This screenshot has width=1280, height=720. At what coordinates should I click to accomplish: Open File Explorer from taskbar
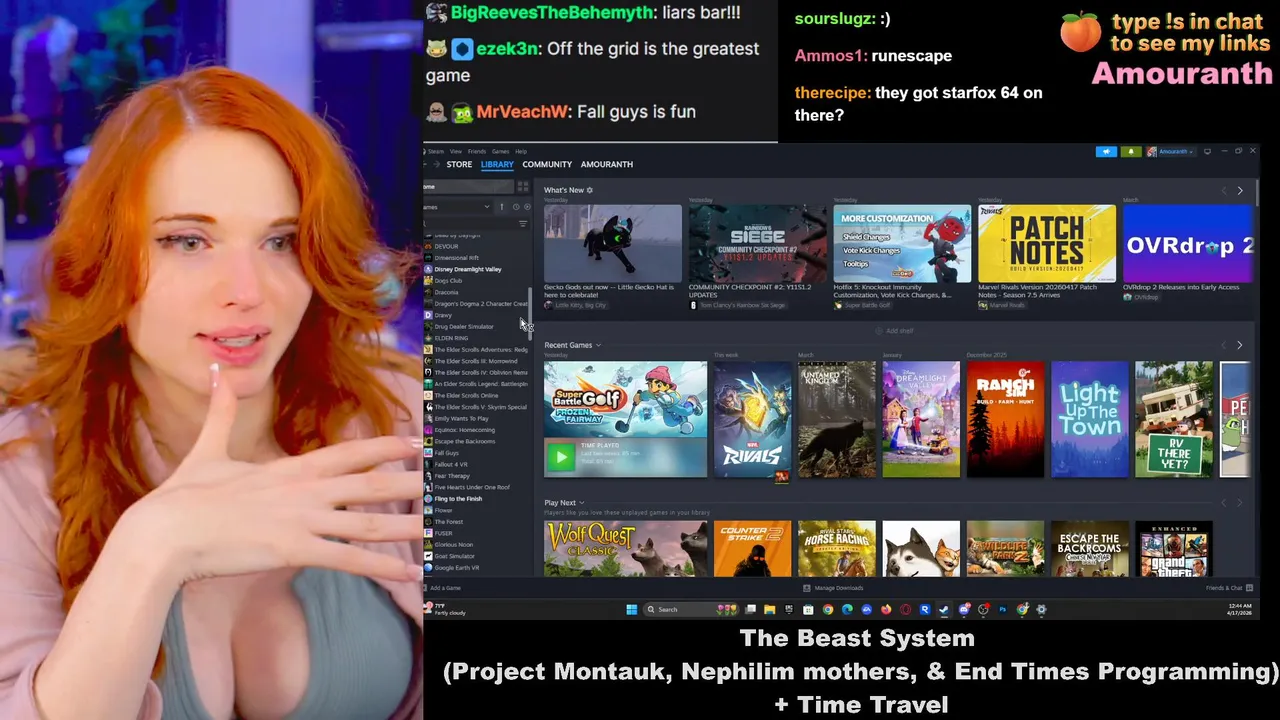(769, 609)
